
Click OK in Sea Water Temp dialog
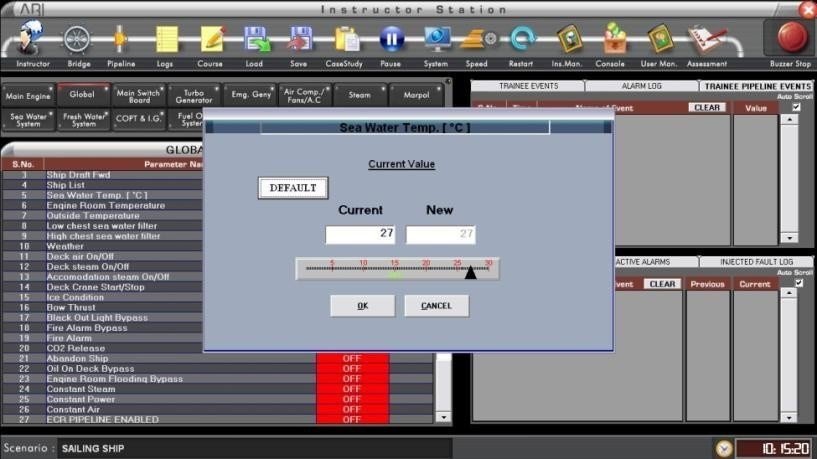[x=362, y=306]
